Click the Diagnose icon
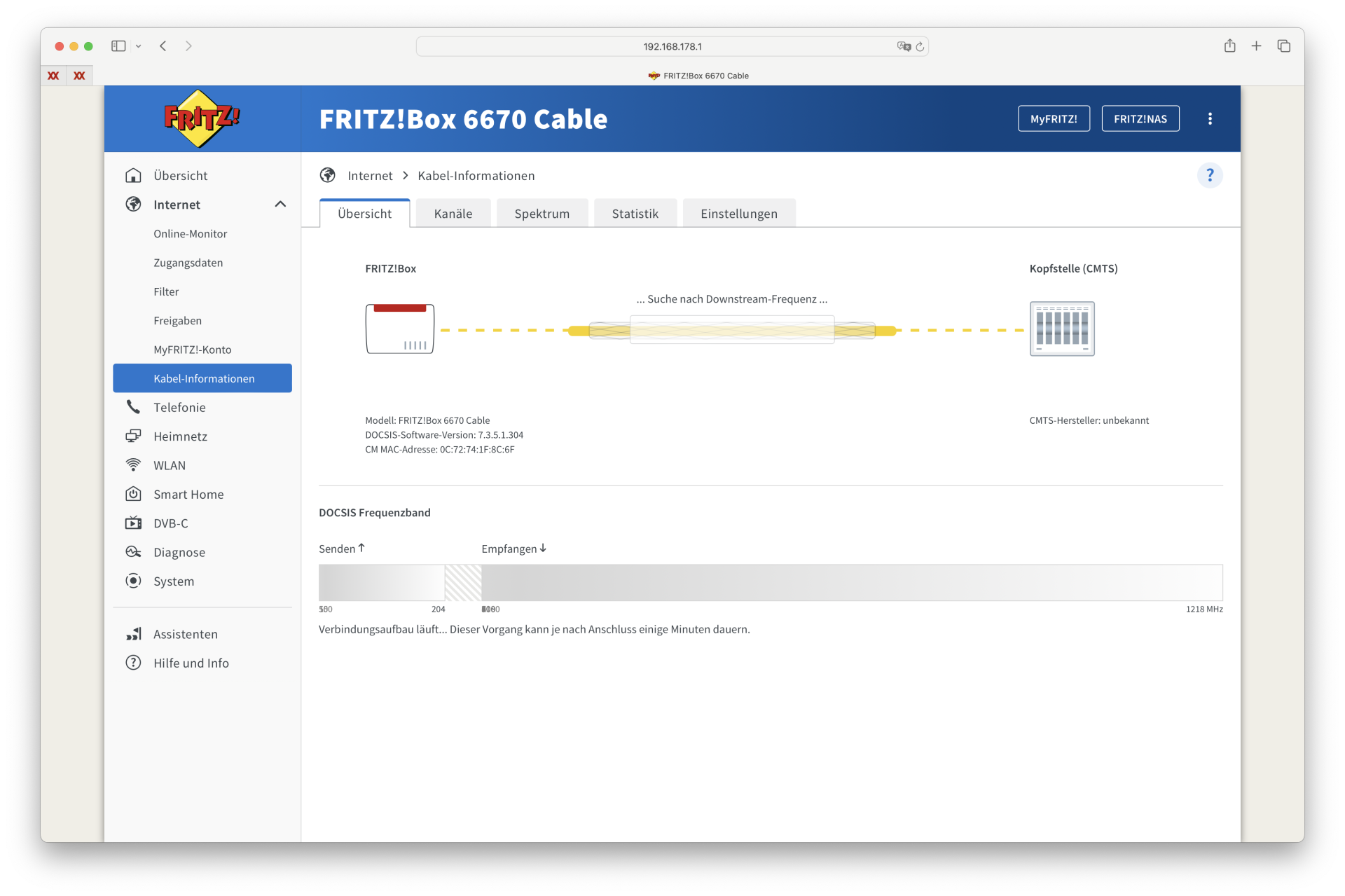This screenshot has height=896, width=1345. pos(133,552)
